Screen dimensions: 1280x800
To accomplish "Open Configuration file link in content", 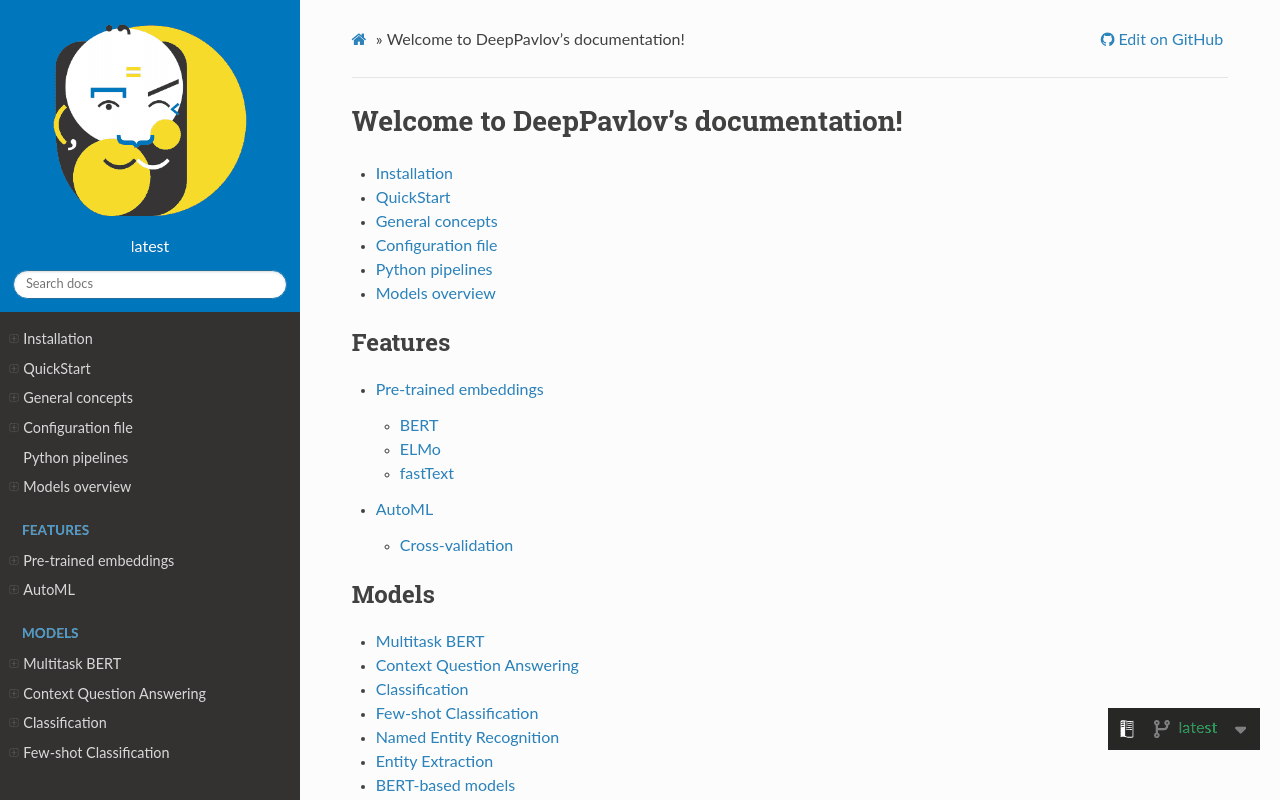I will [x=437, y=246].
